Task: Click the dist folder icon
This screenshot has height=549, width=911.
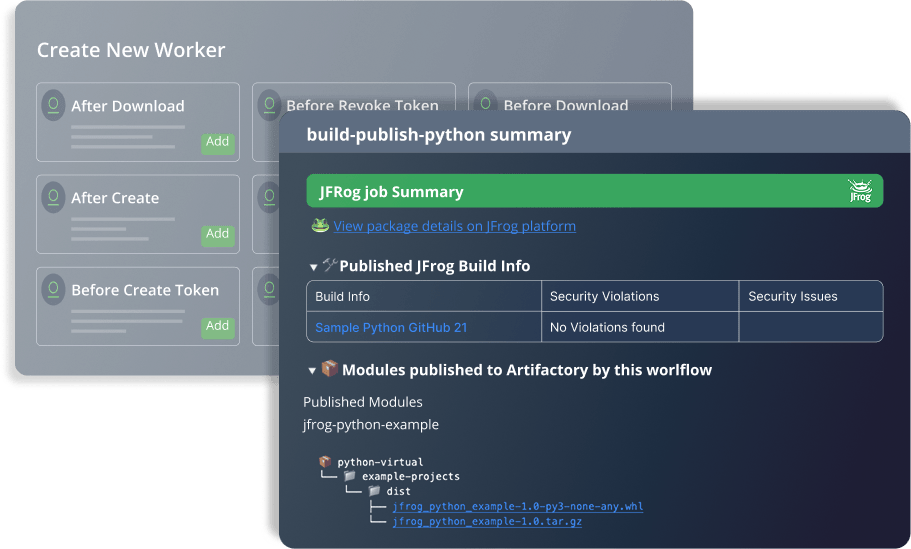Action: [x=374, y=491]
